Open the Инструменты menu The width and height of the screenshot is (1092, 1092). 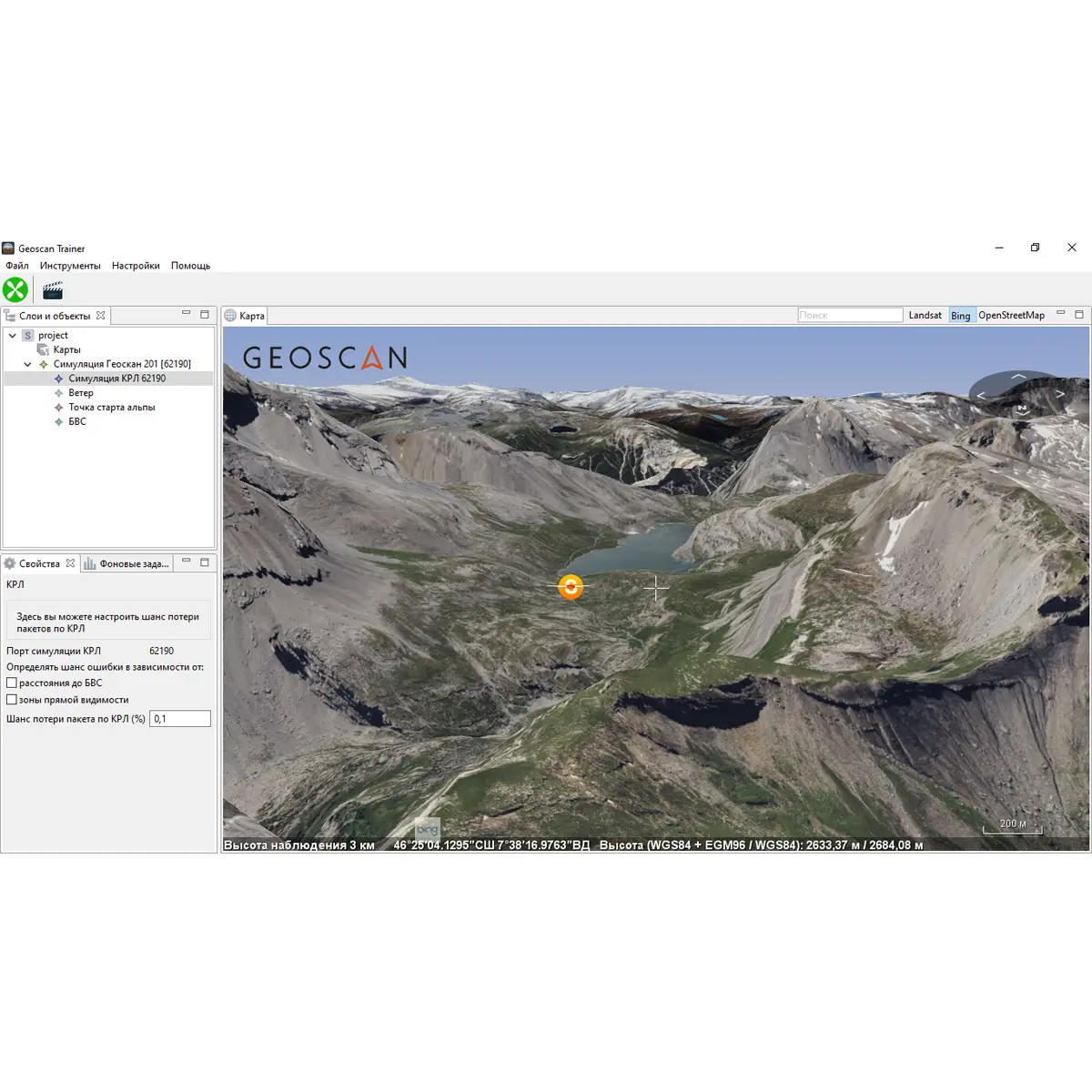(x=70, y=266)
